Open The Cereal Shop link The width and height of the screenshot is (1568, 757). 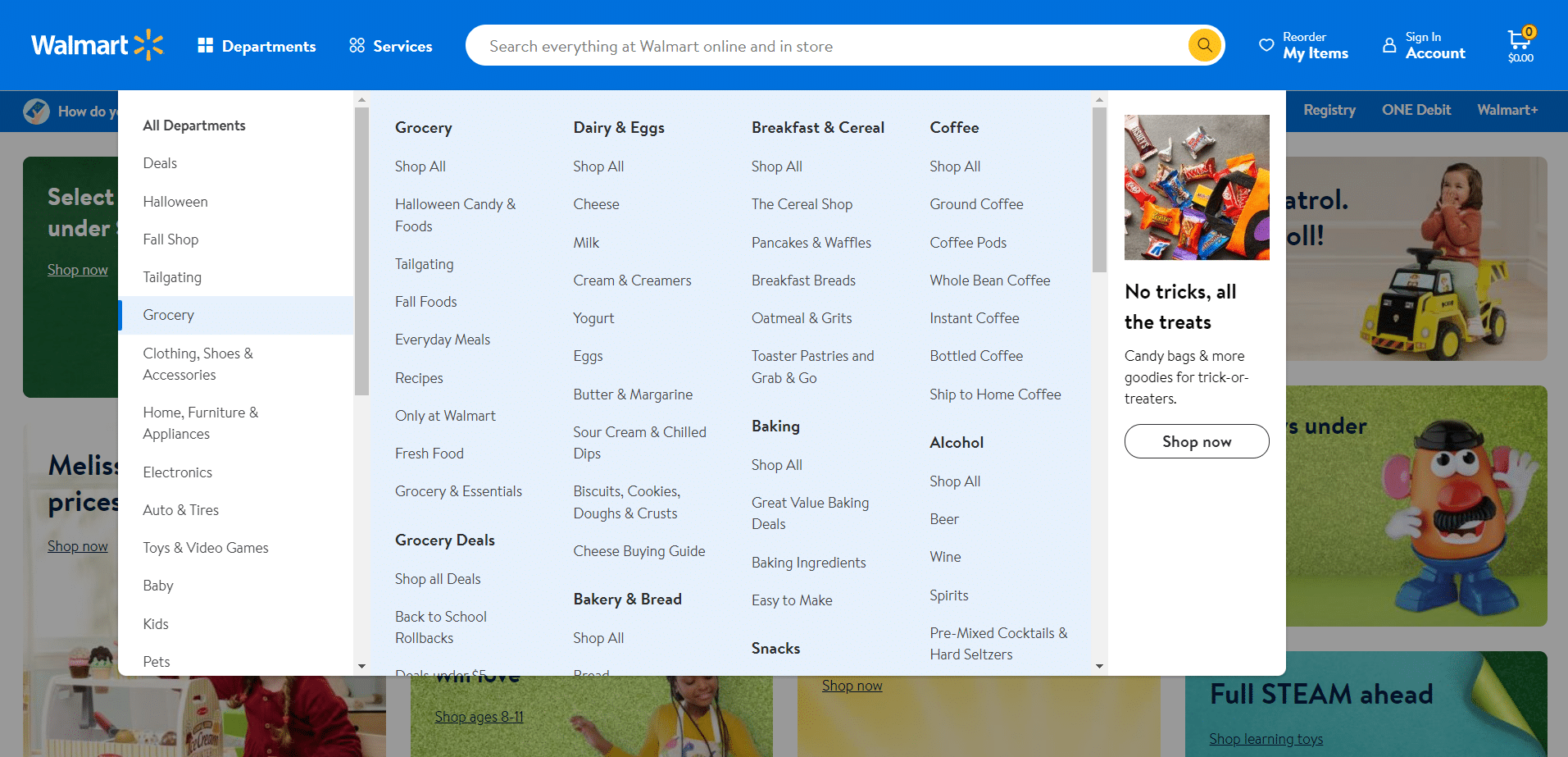pyautogui.click(x=802, y=204)
